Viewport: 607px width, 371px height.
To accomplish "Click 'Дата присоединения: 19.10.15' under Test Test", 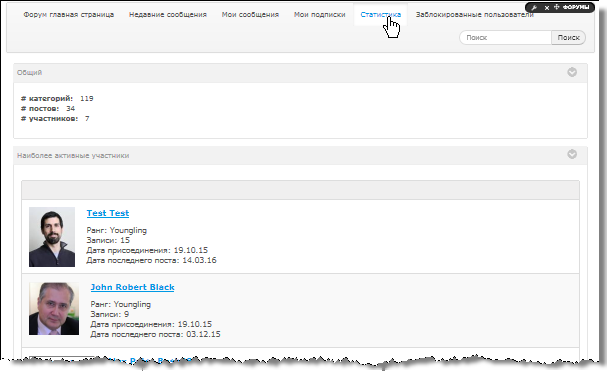I will click(x=147, y=250).
